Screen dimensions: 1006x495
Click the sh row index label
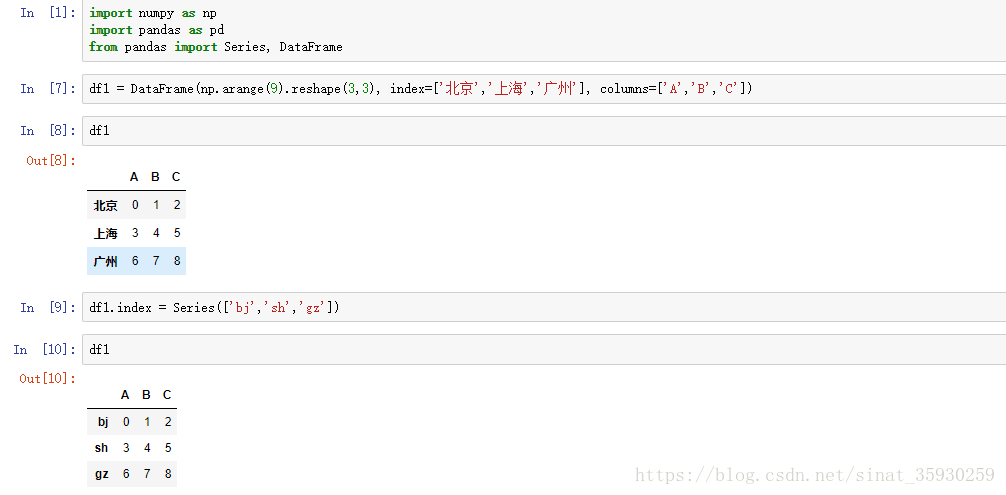[101, 448]
